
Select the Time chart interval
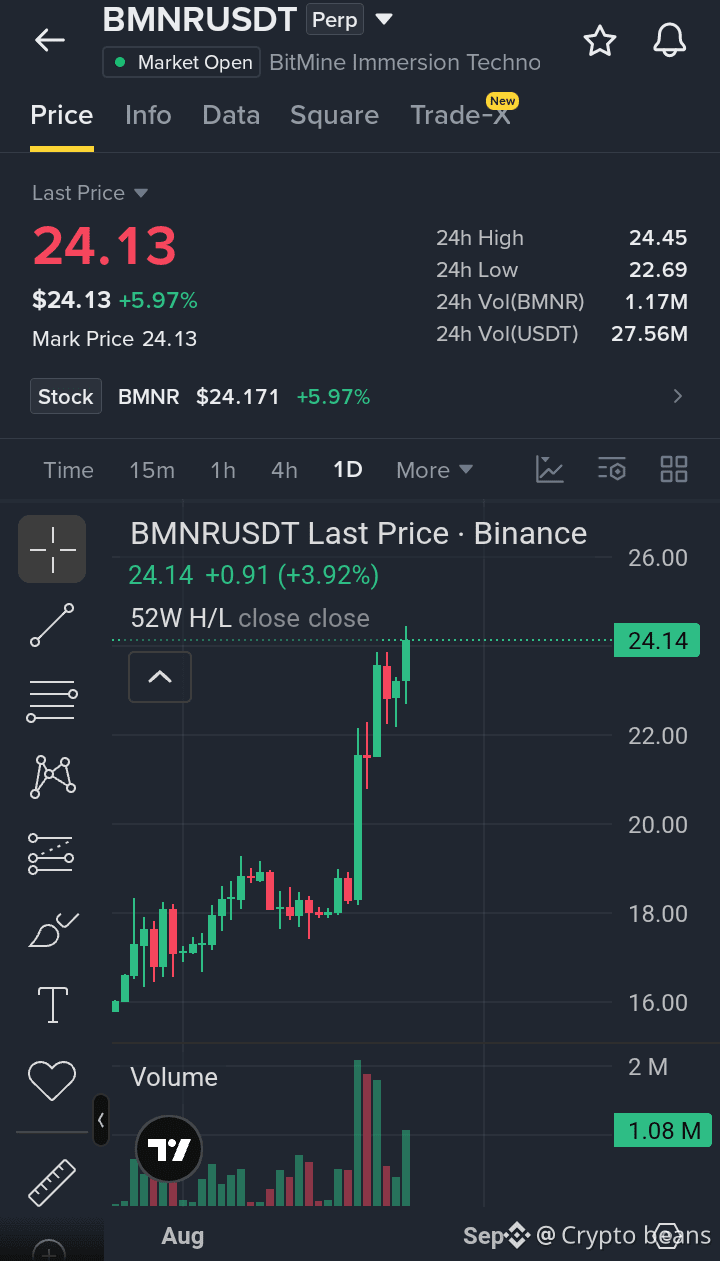(68, 470)
